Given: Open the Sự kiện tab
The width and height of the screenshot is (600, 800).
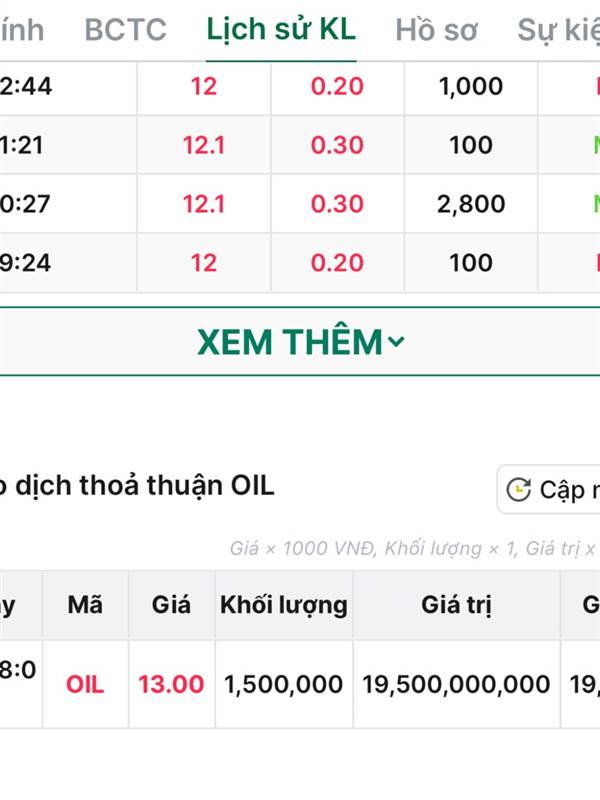Looking at the screenshot, I should coord(558,30).
